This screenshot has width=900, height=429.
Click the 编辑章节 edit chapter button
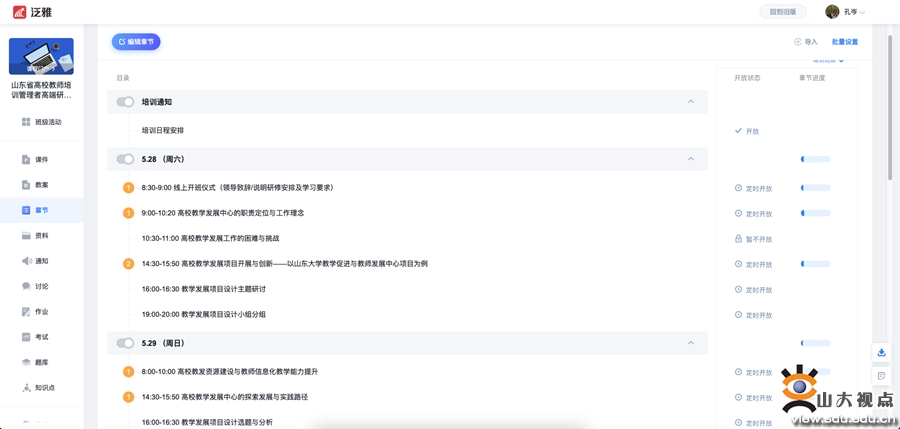point(136,42)
